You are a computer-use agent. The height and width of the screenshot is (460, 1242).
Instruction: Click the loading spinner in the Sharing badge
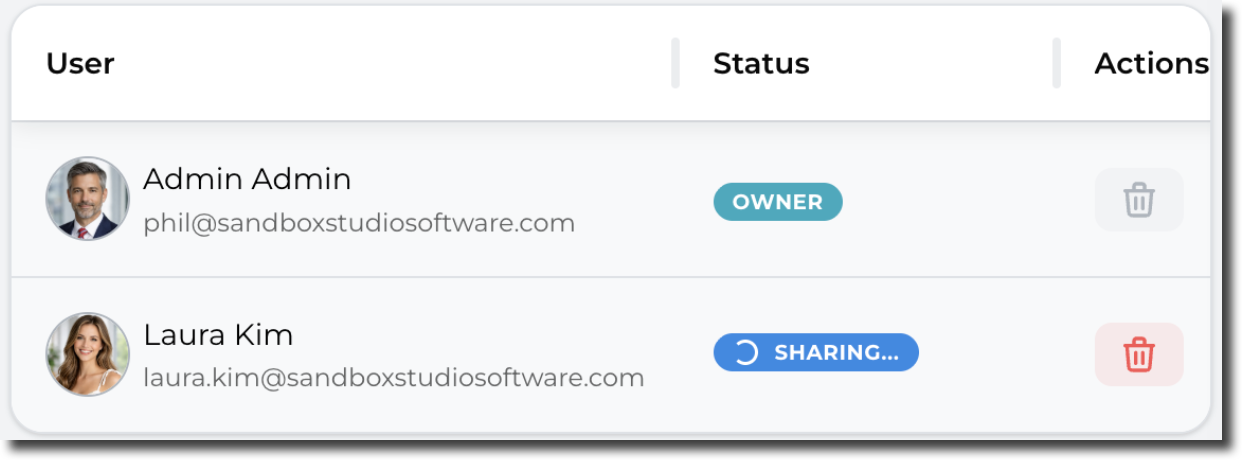click(x=747, y=353)
